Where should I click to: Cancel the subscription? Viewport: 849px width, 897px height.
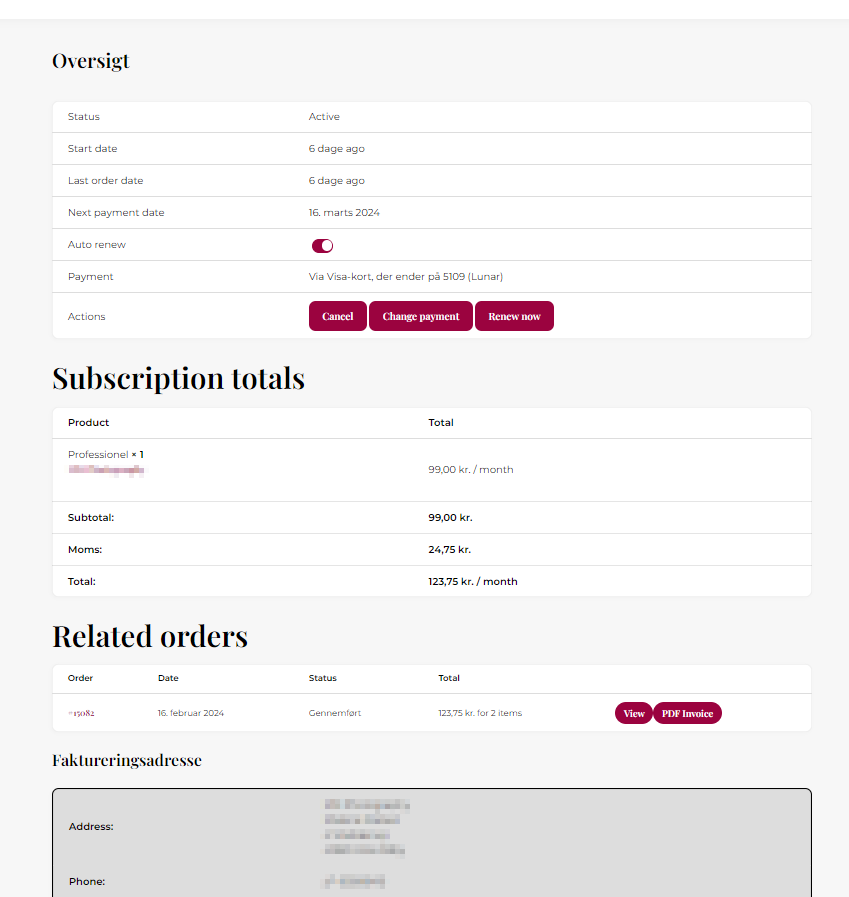point(338,316)
